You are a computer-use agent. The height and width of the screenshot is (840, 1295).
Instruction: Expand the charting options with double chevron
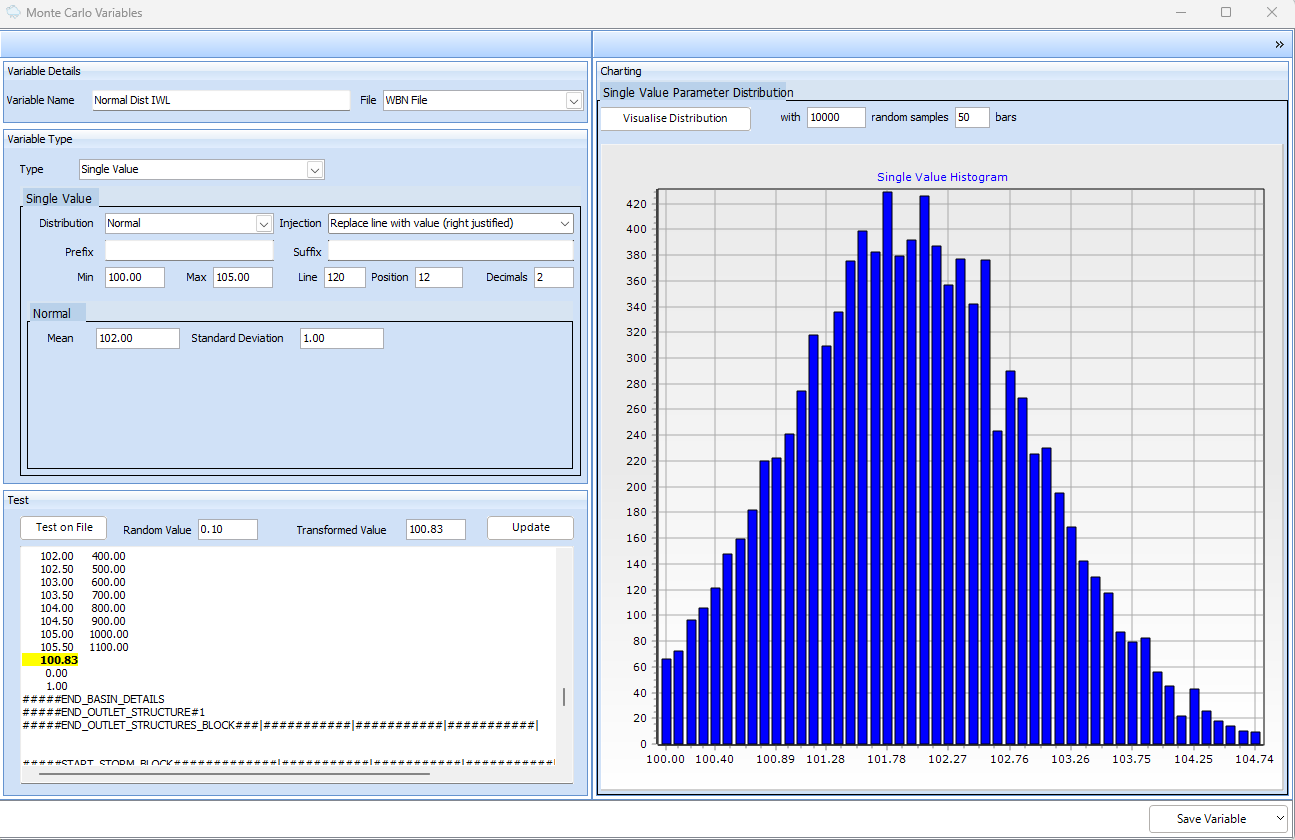point(1279,44)
